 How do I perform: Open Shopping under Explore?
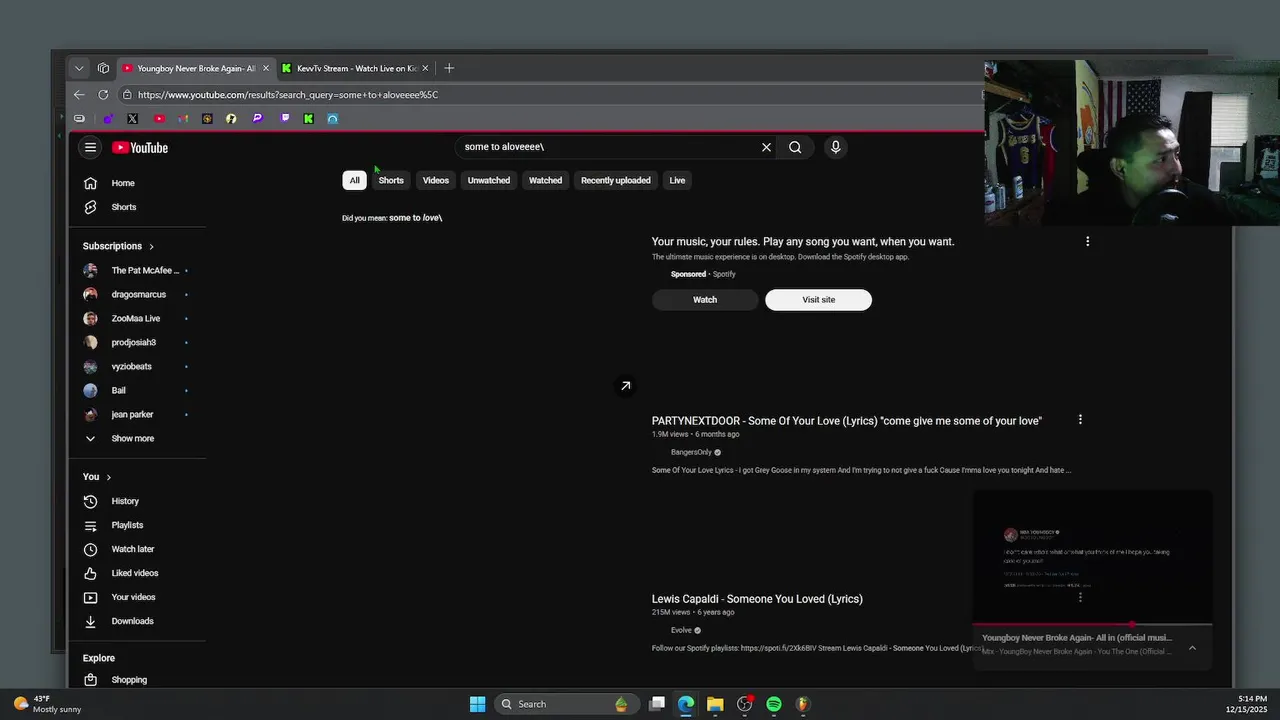click(x=137, y=680)
